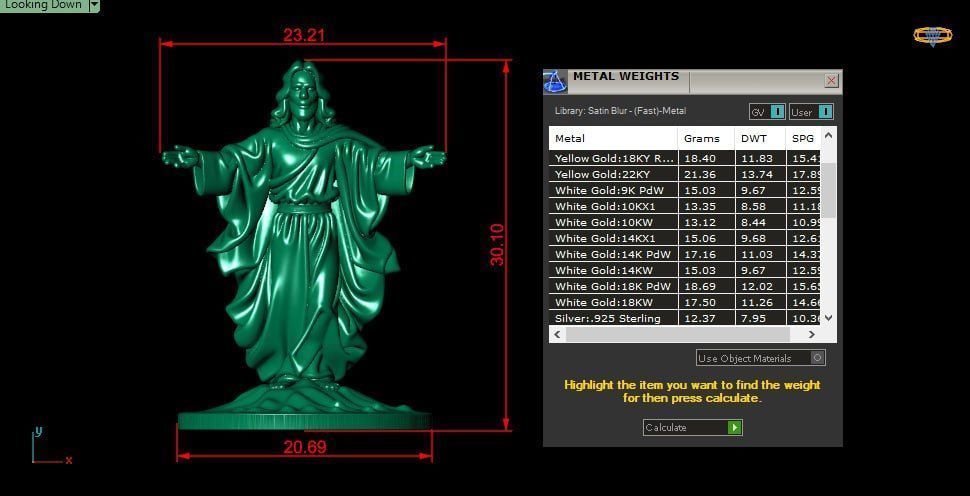Select the White Gold:14KX1 row
The width and height of the screenshot is (970, 496).
685,239
